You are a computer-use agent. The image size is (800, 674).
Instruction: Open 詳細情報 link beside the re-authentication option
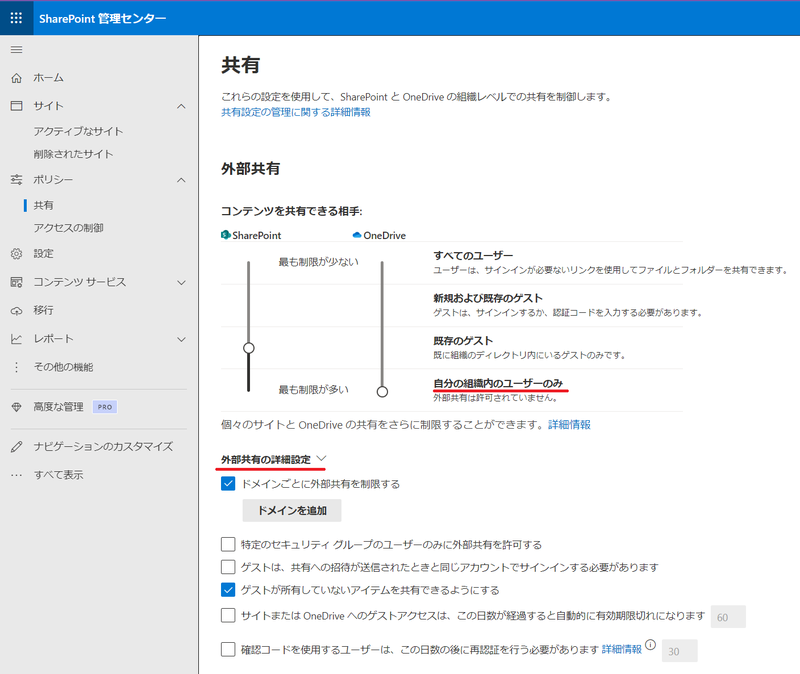622,649
